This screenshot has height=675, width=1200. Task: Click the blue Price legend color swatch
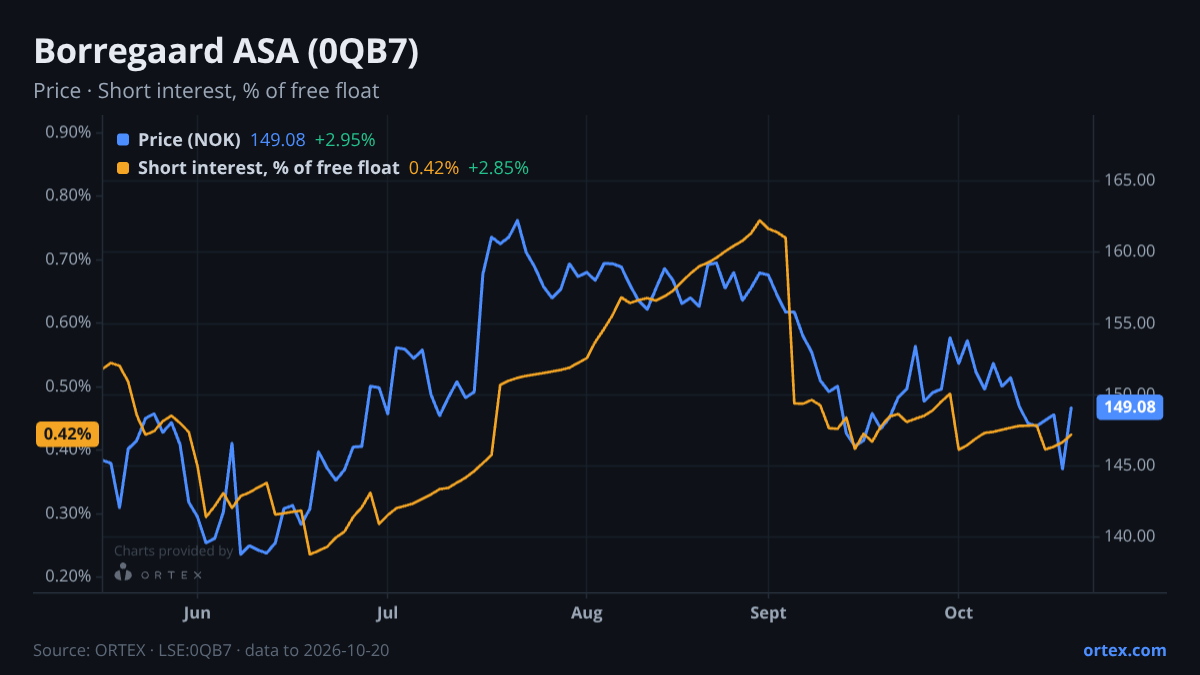click(123, 140)
